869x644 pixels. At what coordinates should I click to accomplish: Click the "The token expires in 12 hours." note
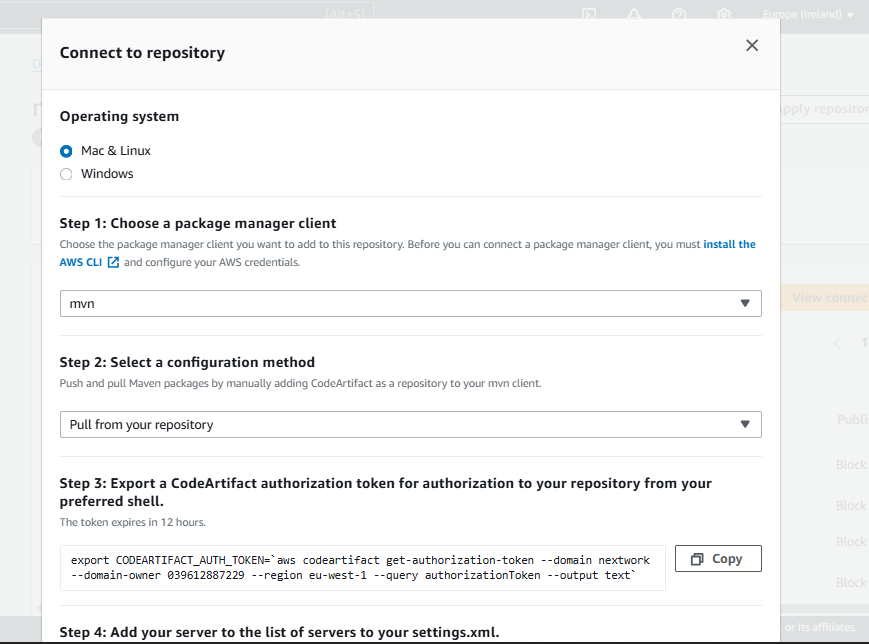click(132, 522)
